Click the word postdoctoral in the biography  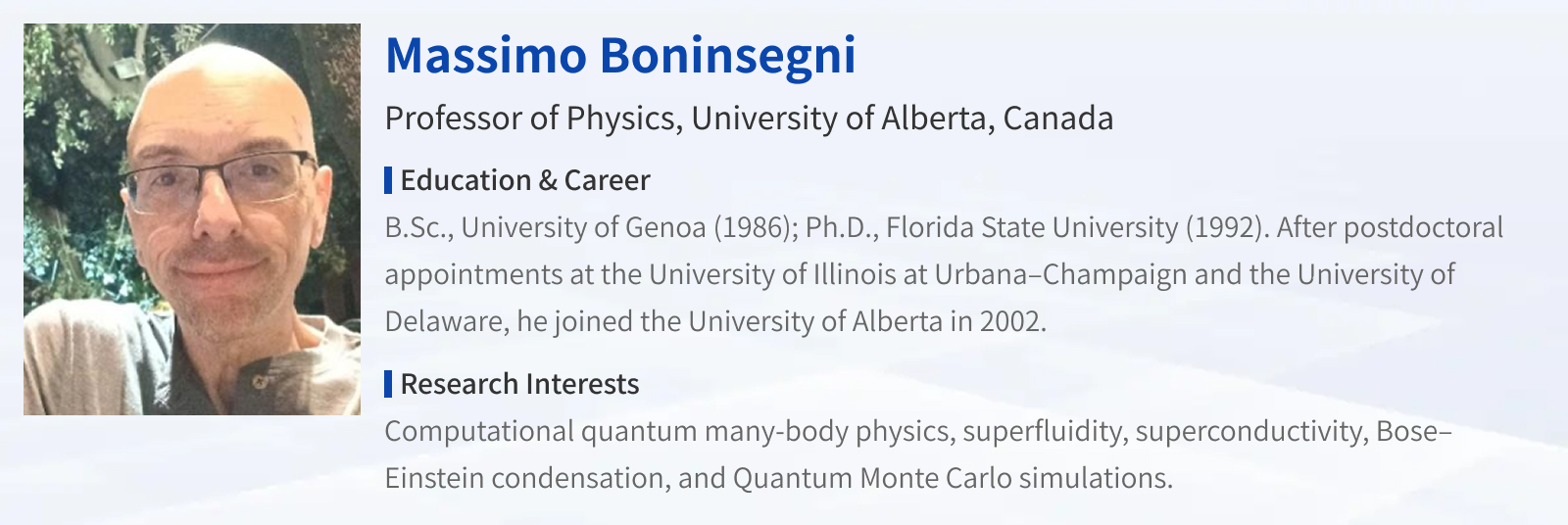(x=1423, y=227)
